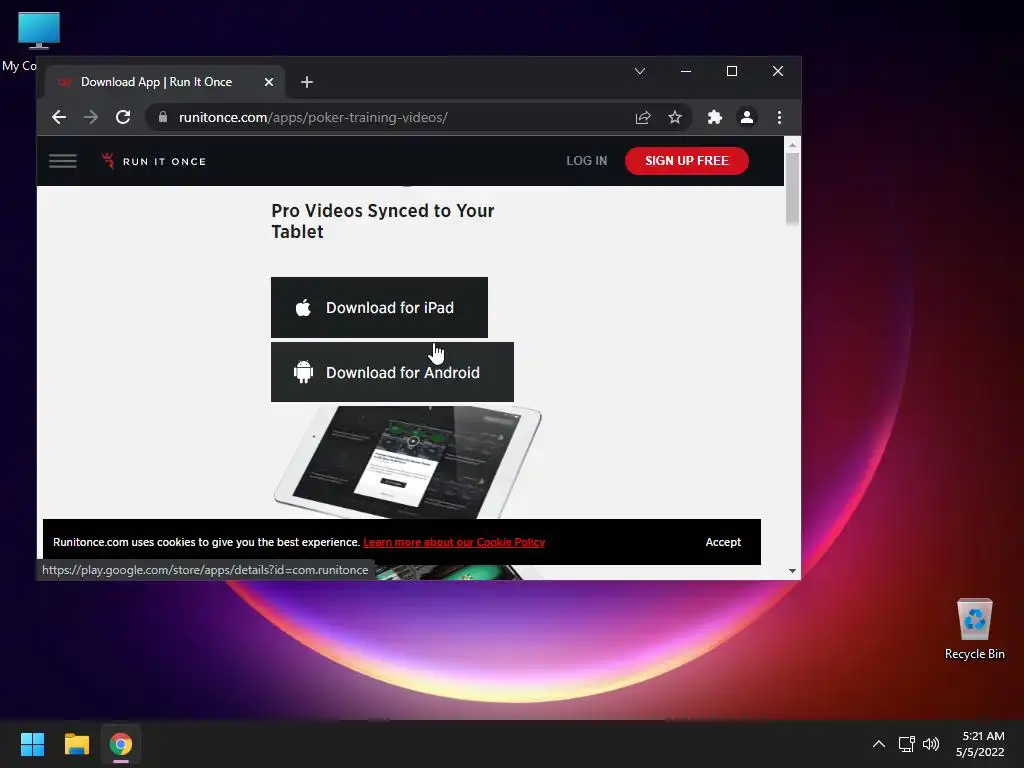
Task: Click the volume speaker tray icon
Action: pos(931,744)
